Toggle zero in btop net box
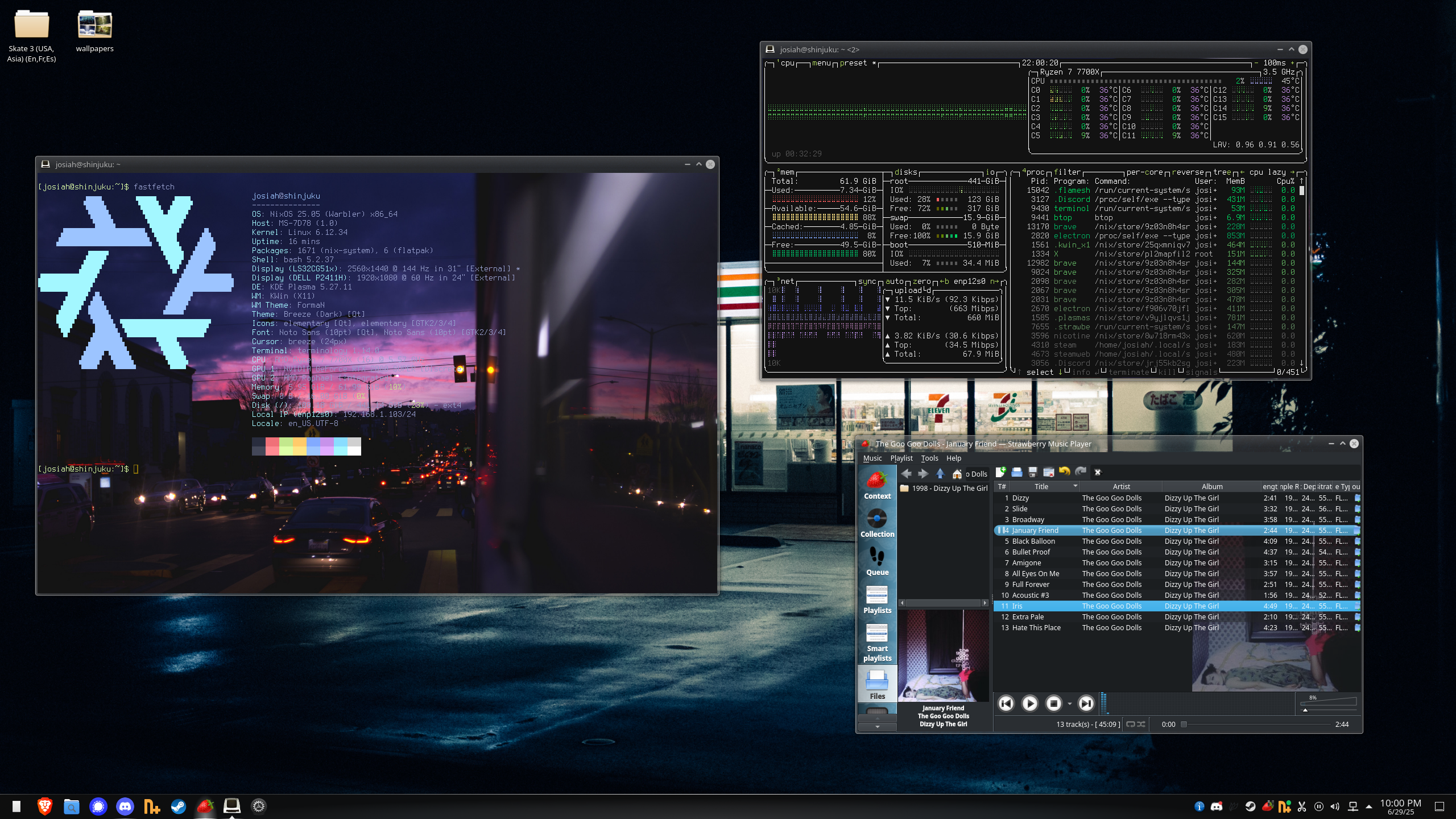The height and width of the screenshot is (819, 1456). click(922, 282)
